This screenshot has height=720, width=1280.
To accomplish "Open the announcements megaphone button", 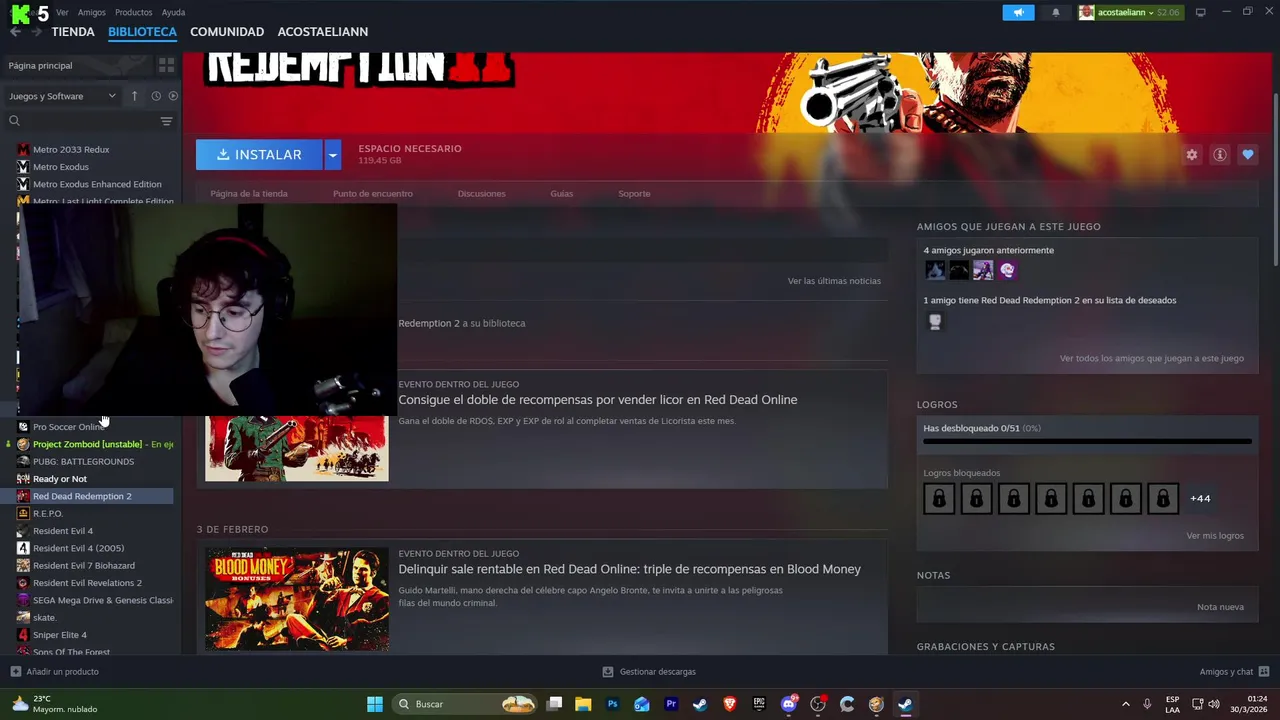I will (x=1018, y=12).
